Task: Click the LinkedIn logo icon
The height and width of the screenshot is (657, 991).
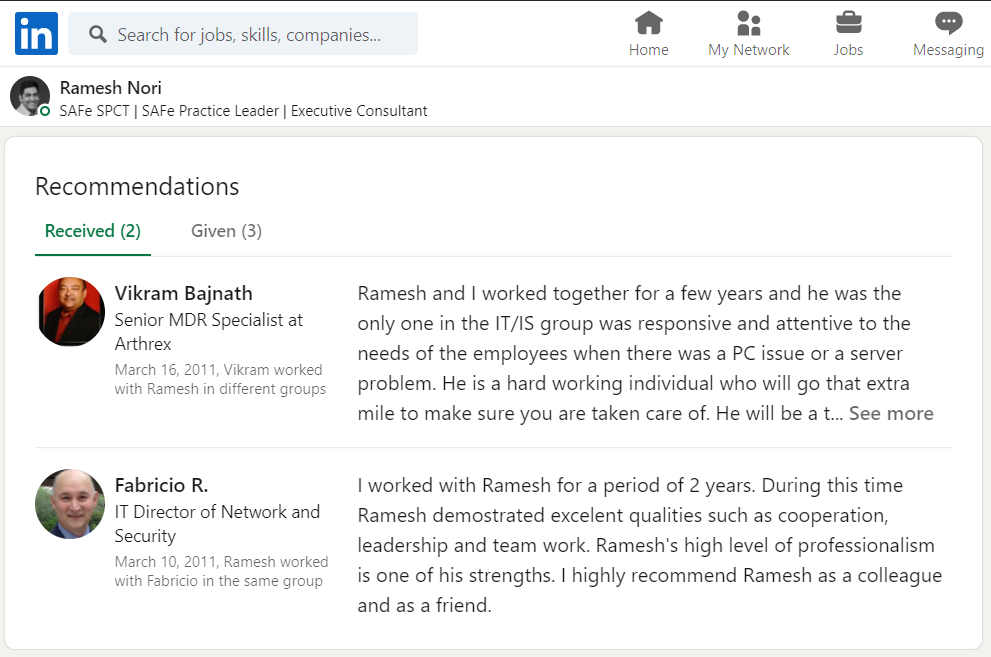Action: (37, 34)
